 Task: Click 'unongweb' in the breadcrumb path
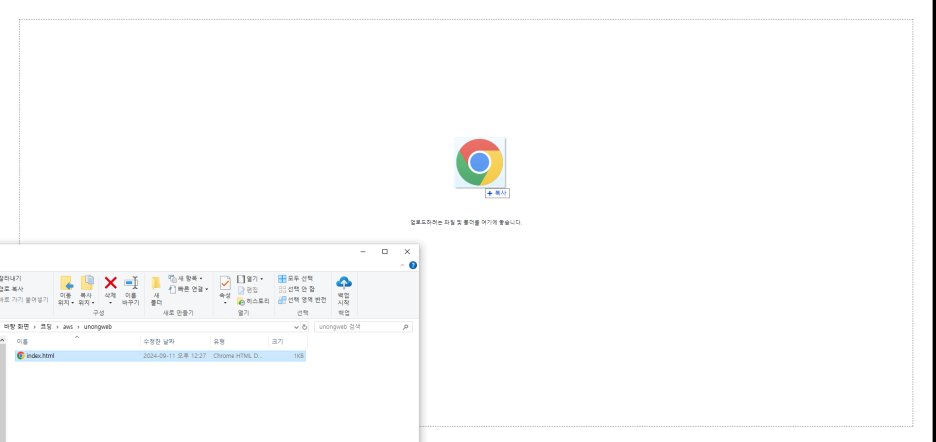(98, 327)
